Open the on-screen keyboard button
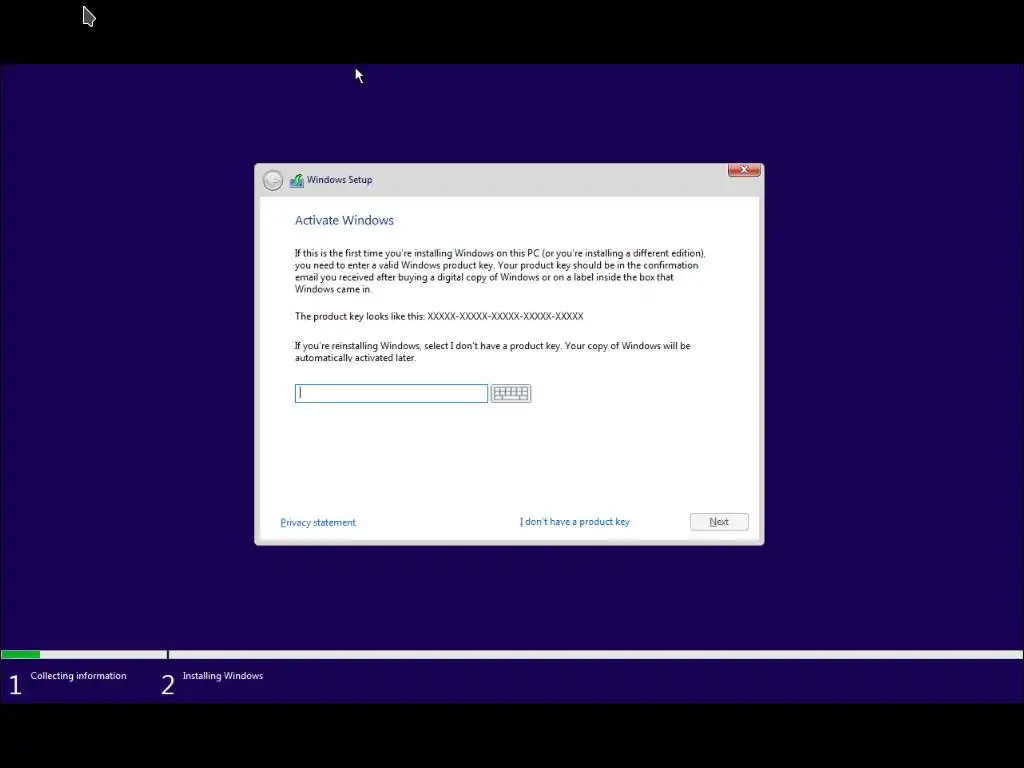This screenshot has height=768, width=1024. pyautogui.click(x=511, y=393)
